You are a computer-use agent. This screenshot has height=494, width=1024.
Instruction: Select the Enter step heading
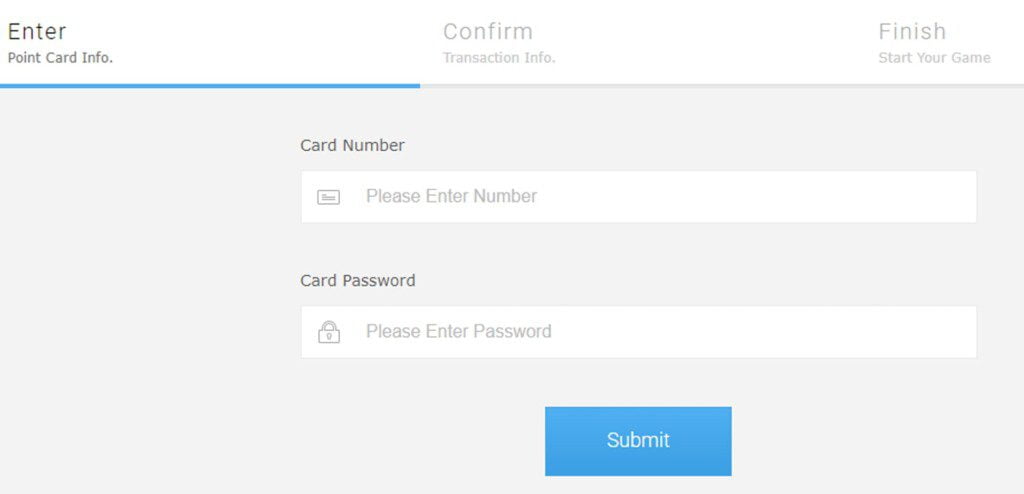click(x=37, y=32)
